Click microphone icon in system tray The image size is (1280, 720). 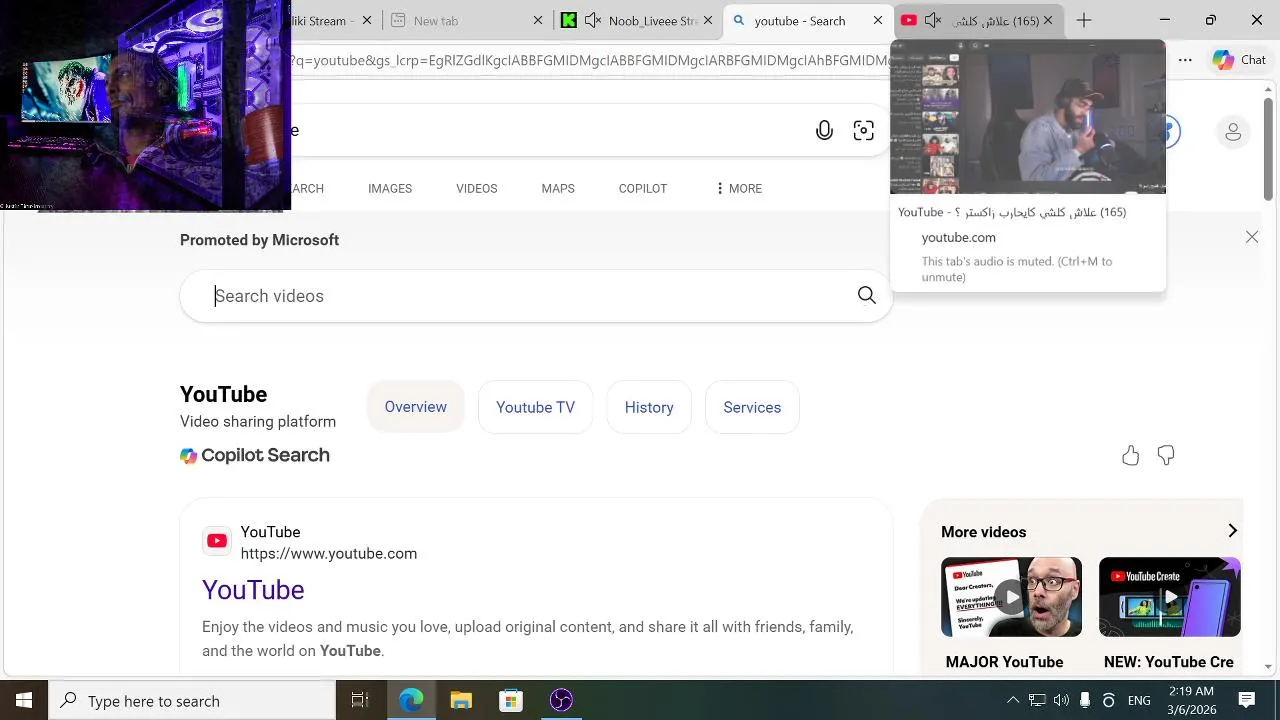click(x=1085, y=701)
